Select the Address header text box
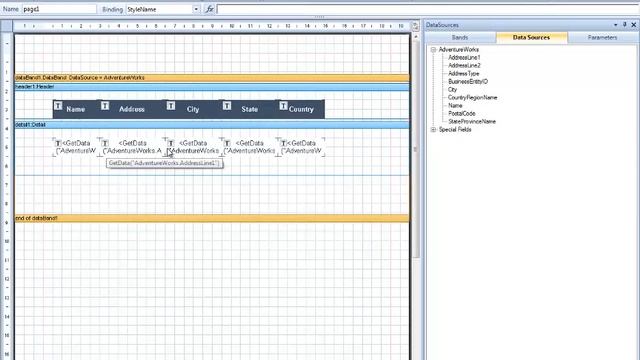Screen dimensions: 640x360 pos(132,109)
